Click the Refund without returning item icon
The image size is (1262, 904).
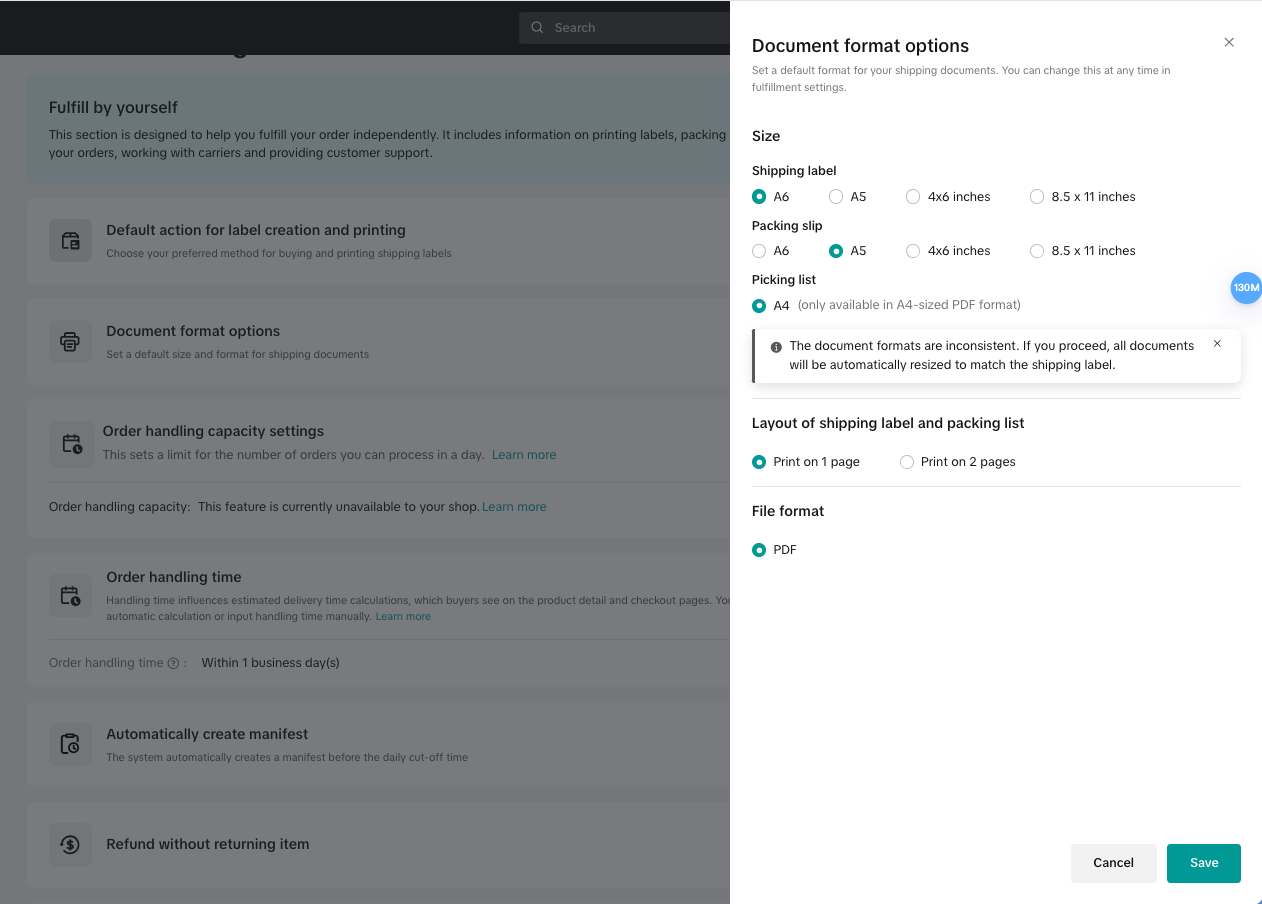coord(70,844)
